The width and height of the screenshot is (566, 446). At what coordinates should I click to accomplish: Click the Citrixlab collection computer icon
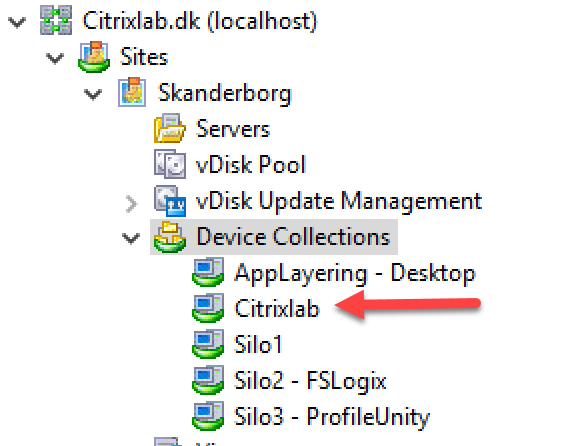click(x=208, y=308)
